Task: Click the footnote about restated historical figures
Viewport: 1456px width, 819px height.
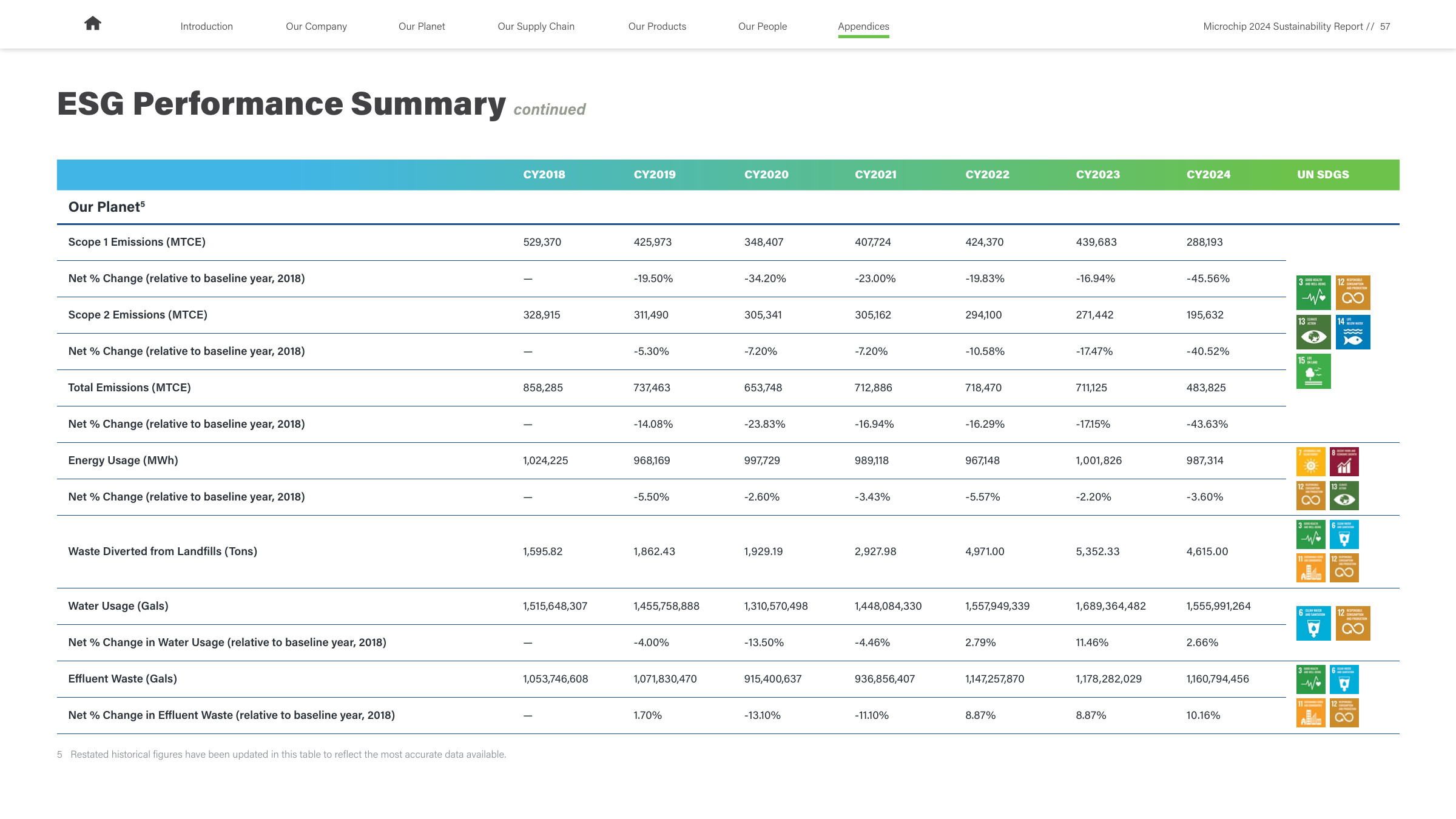Action: [x=281, y=754]
